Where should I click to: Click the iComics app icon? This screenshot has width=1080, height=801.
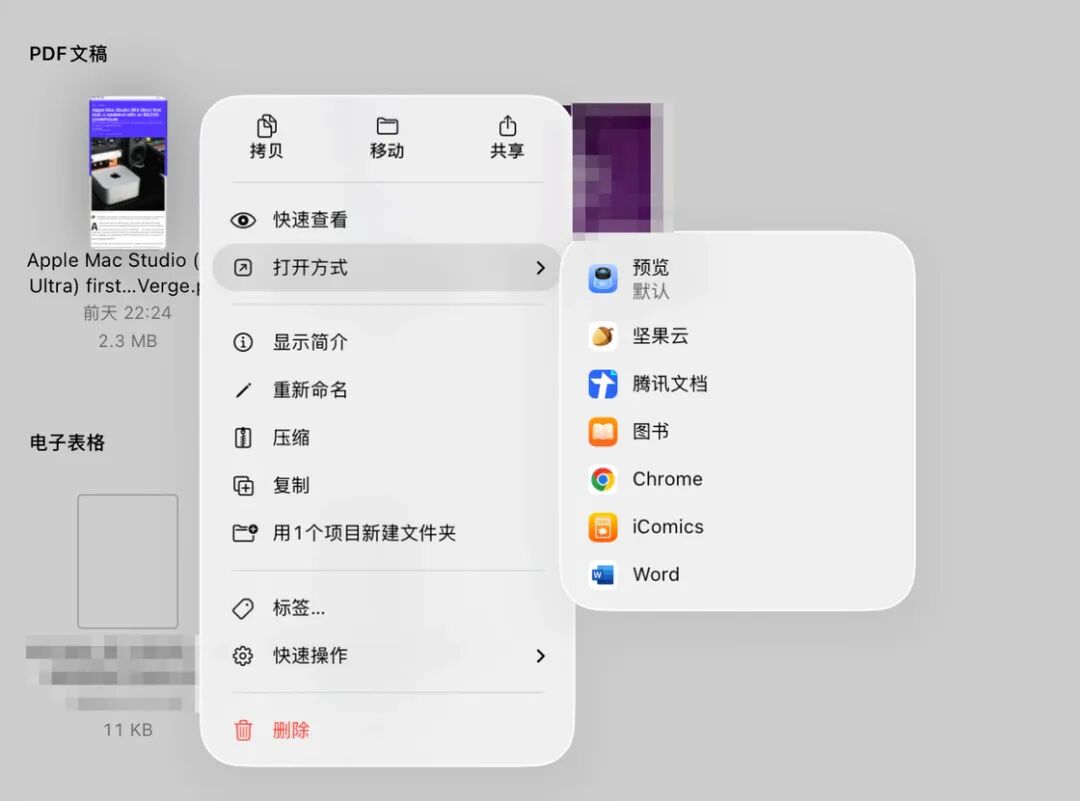click(603, 527)
